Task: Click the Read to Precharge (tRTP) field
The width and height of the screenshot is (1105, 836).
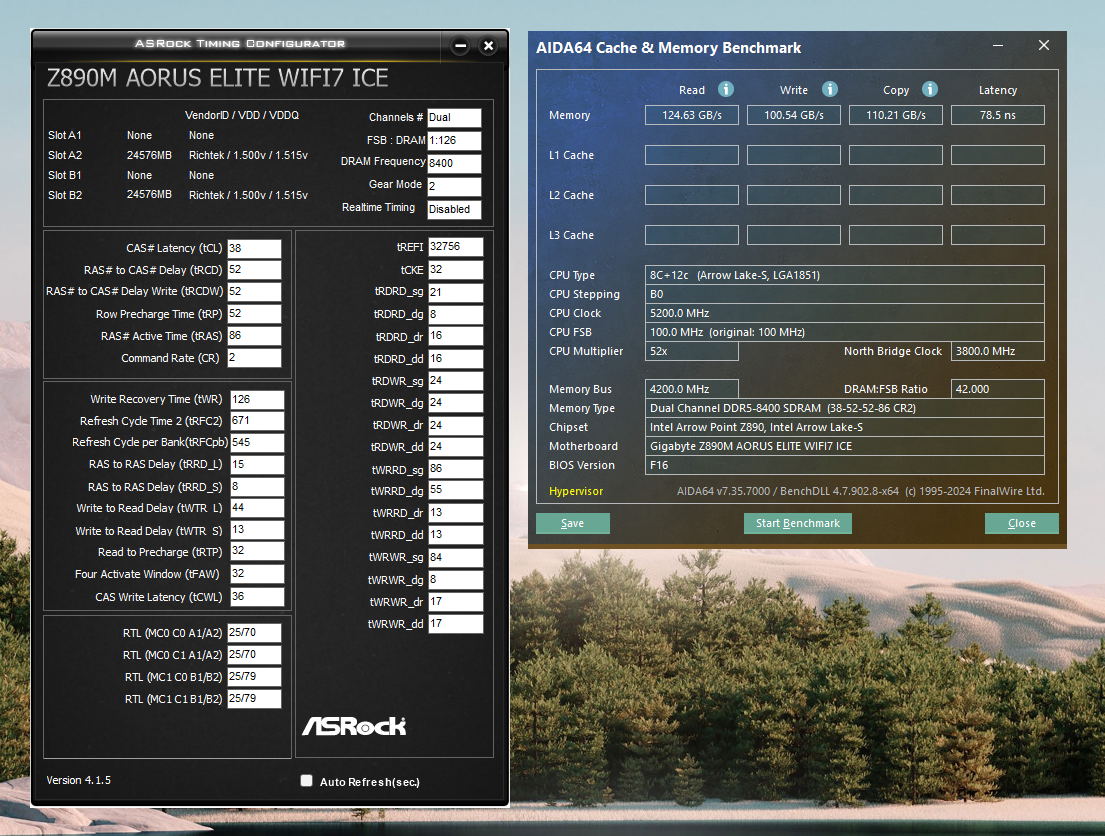Action: pos(257,552)
